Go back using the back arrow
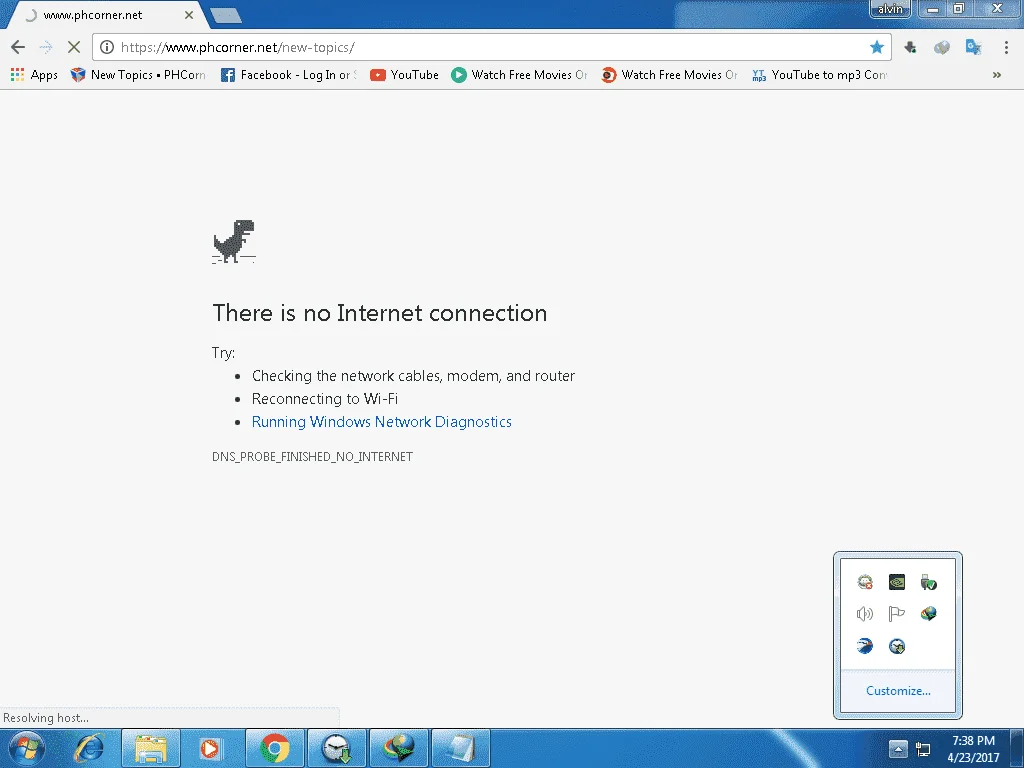The image size is (1024, 768). [18, 47]
